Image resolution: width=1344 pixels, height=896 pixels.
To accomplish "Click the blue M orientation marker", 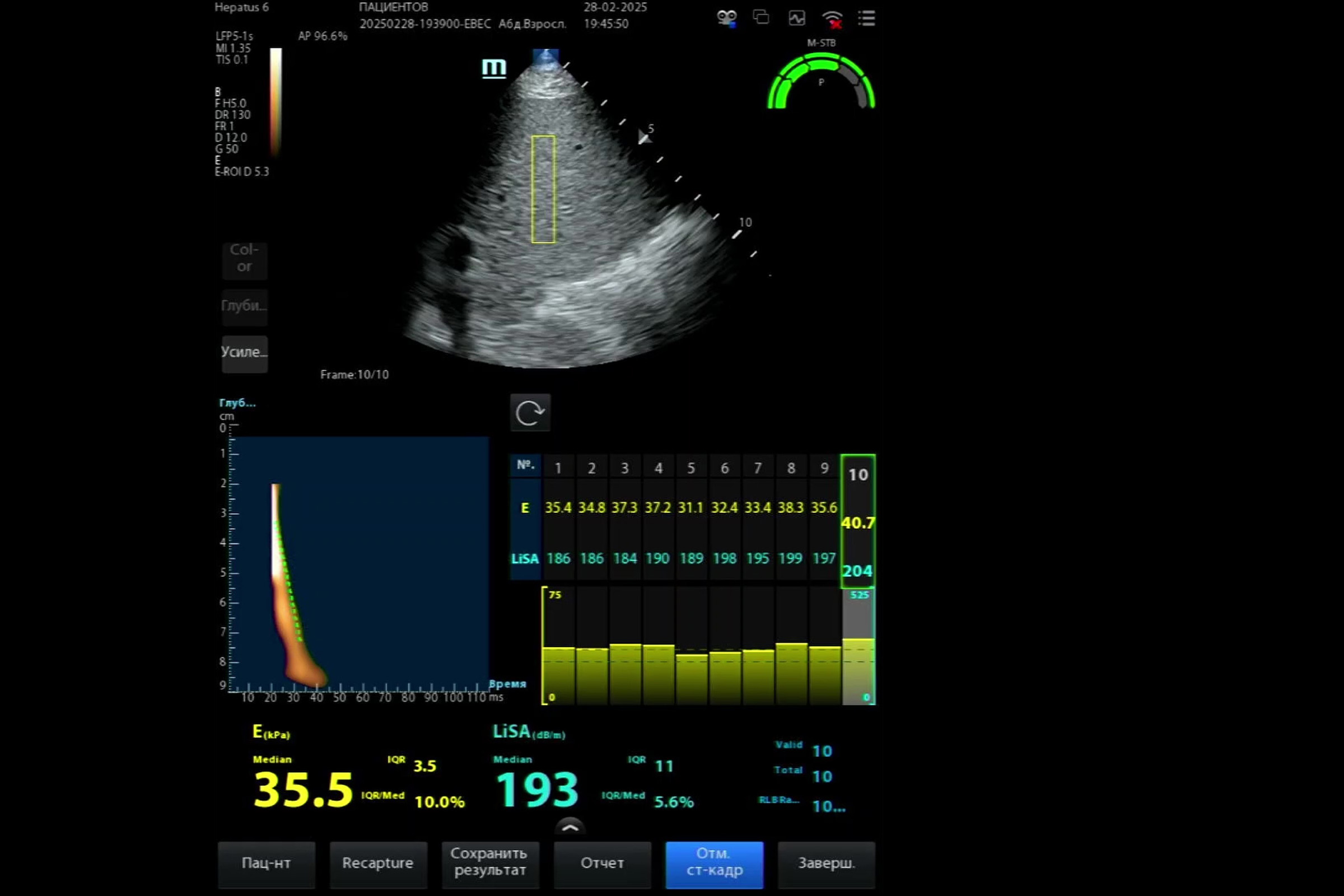I will [494, 68].
